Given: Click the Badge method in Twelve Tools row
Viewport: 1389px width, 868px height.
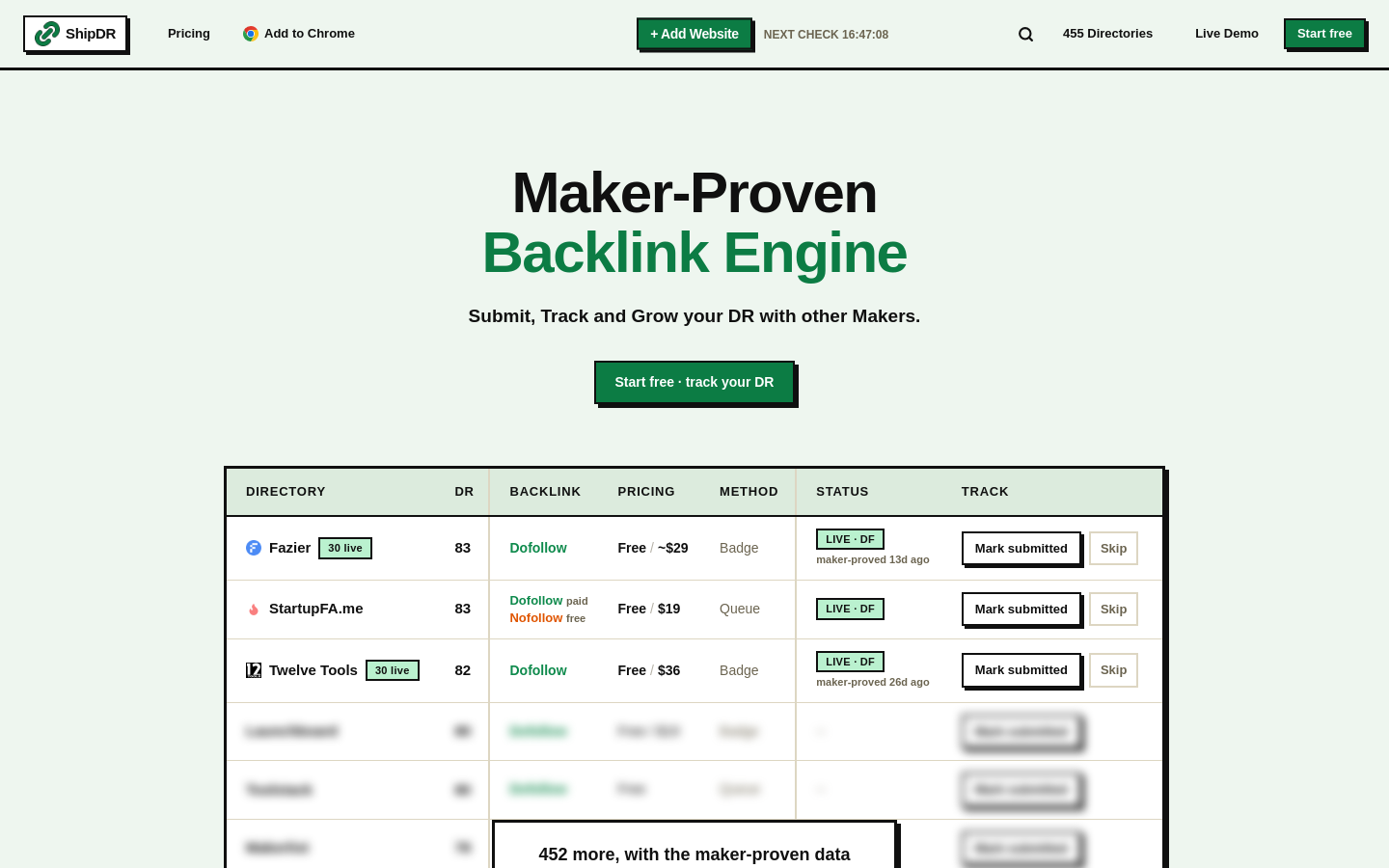Looking at the screenshot, I should click(739, 670).
